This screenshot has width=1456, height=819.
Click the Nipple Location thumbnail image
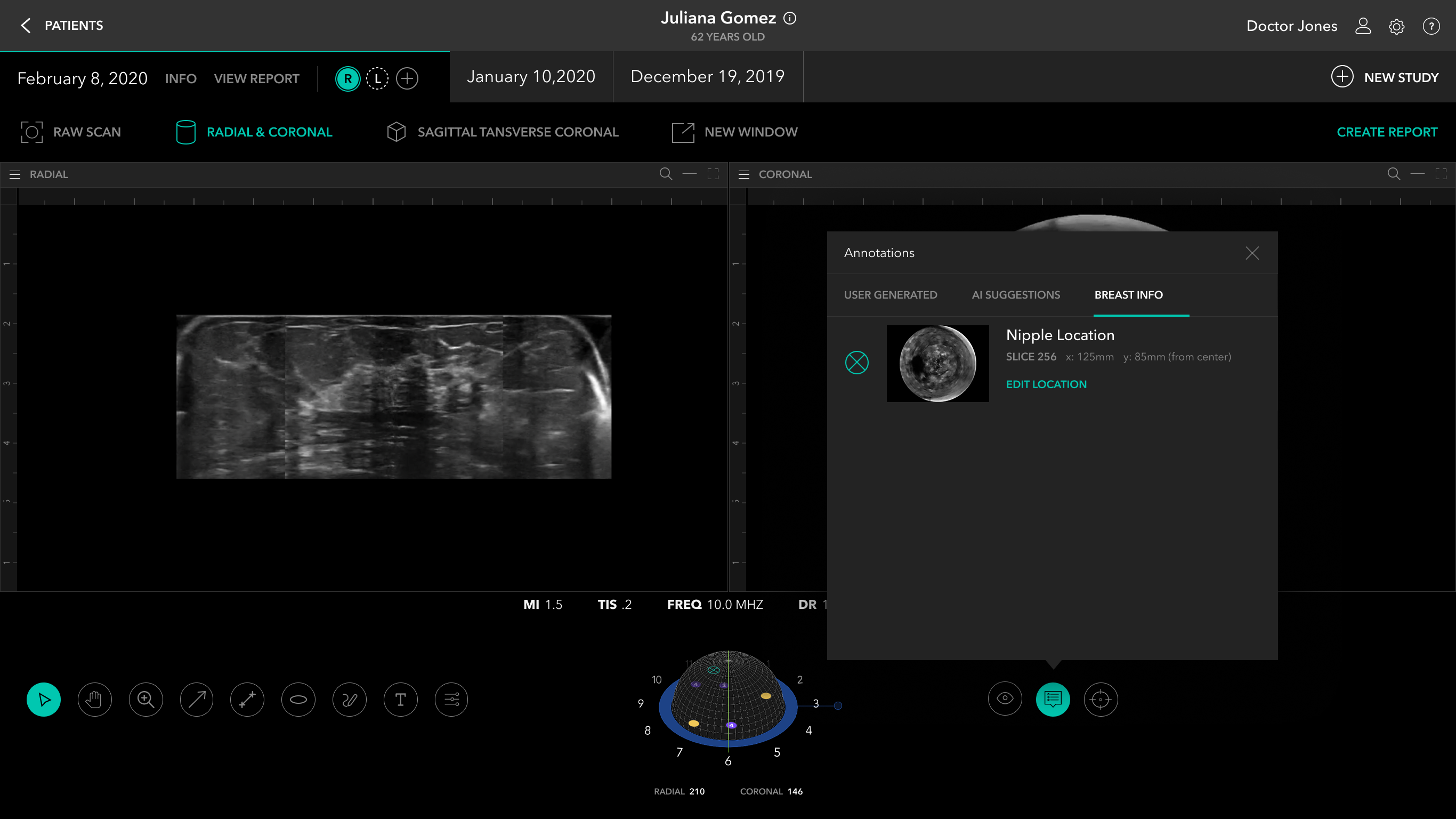pyautogui.click(x=937, y=363)
